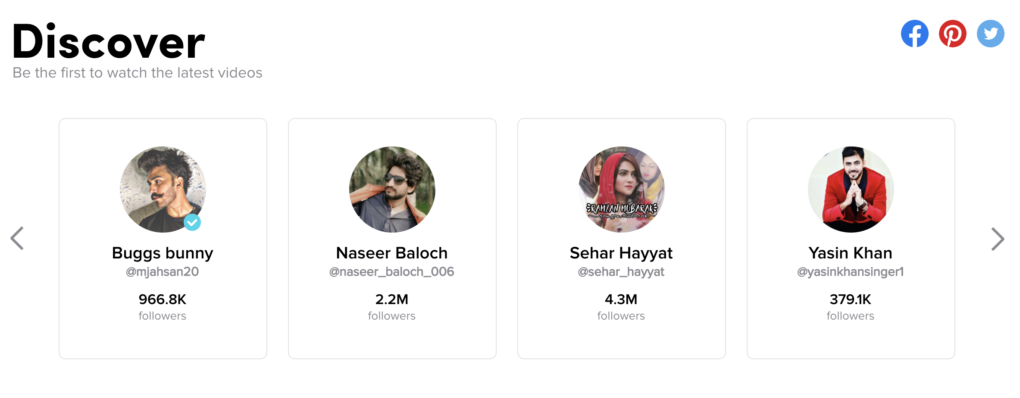1020x398 pixels.
Task: Click the Yasin Khan name link
Action: click(x=851, y=253)
